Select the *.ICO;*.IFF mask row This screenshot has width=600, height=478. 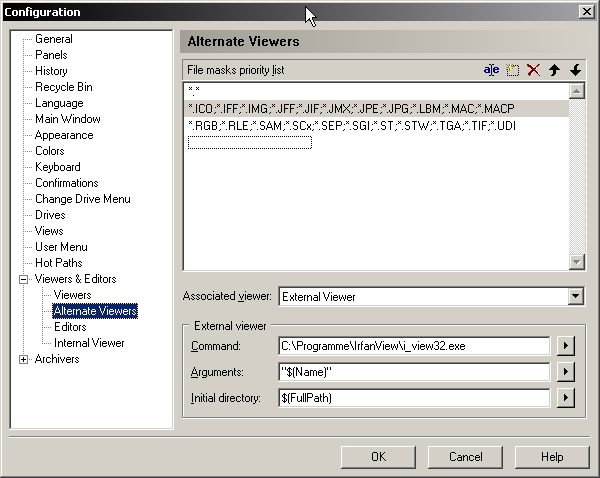coord(377,109)
